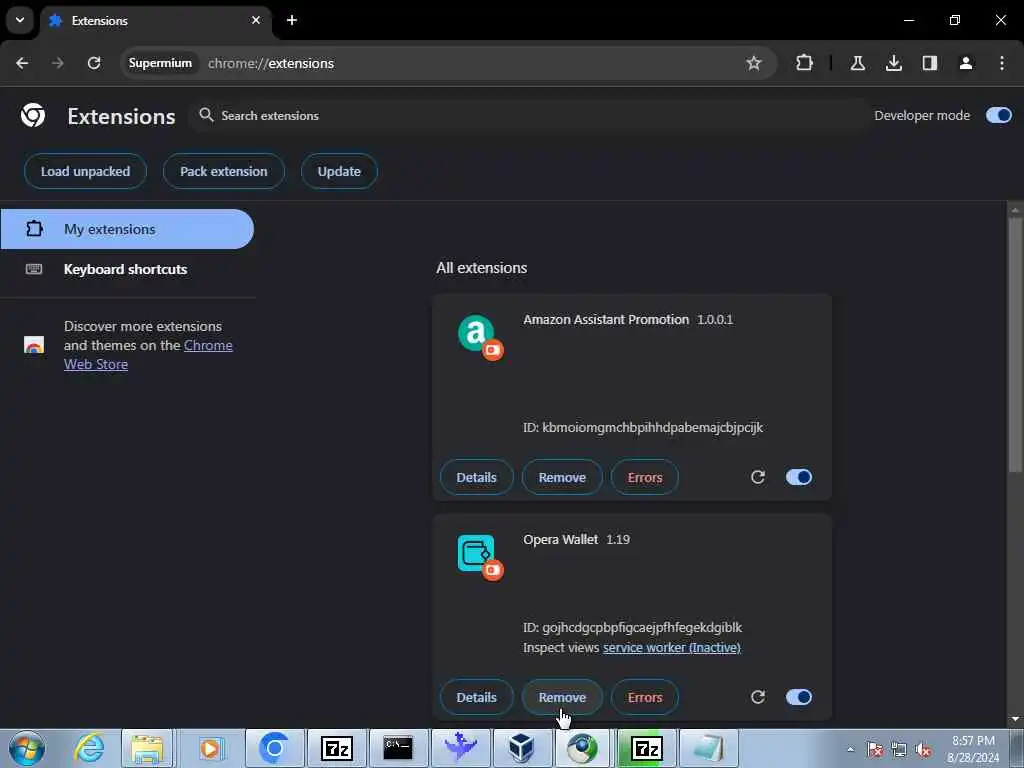The width and height of the screenshot is (1024, 768).
Task: Open Details for Opera Wallet
Action: point(477,697)
